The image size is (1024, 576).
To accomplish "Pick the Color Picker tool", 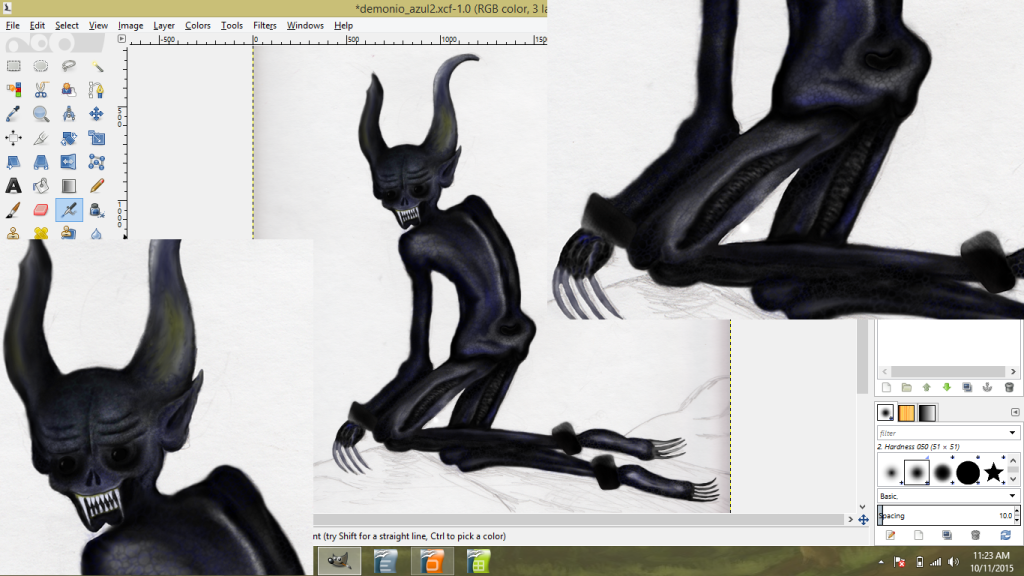I will click(x=13, y=113).
